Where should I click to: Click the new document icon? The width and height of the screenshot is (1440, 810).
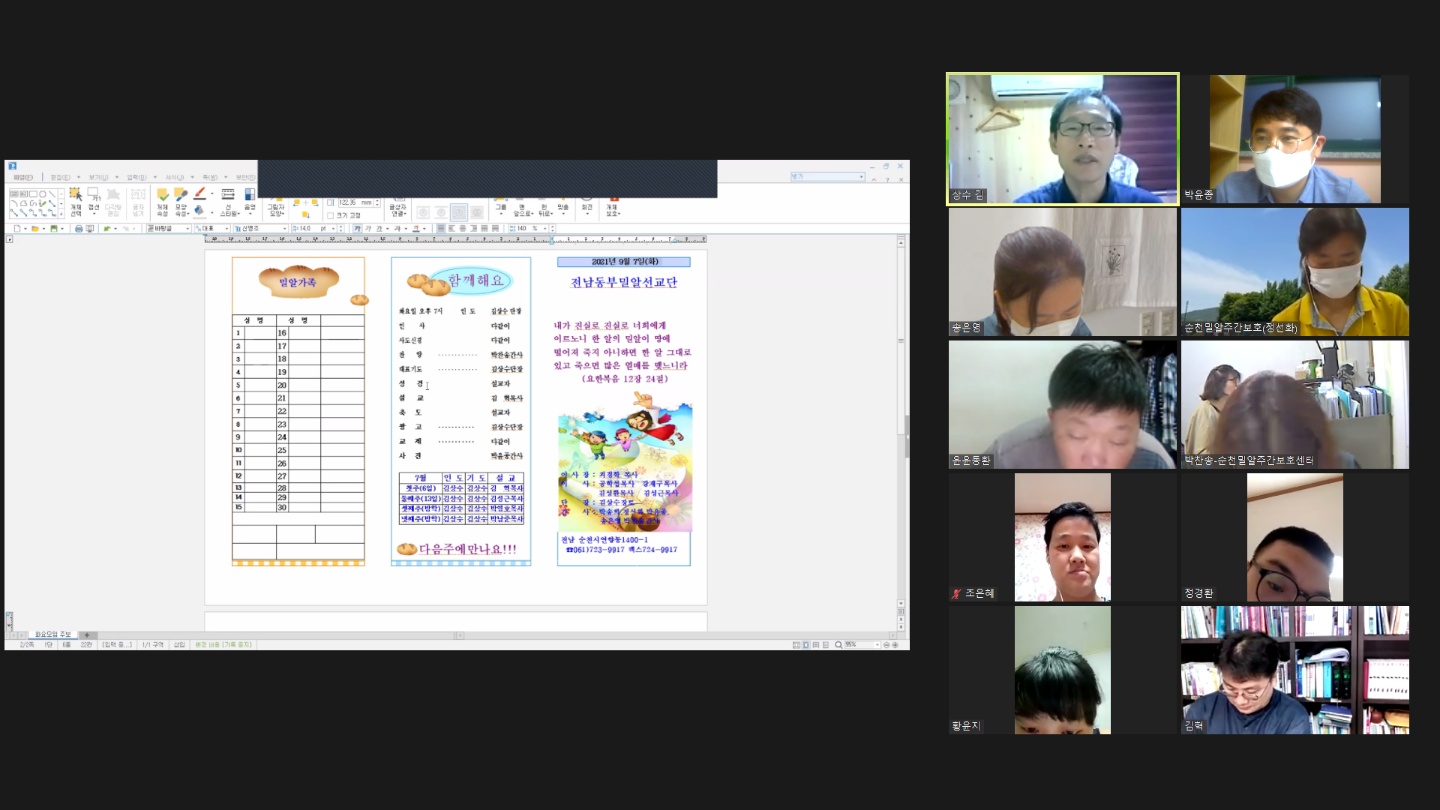(x=18, y=229)
